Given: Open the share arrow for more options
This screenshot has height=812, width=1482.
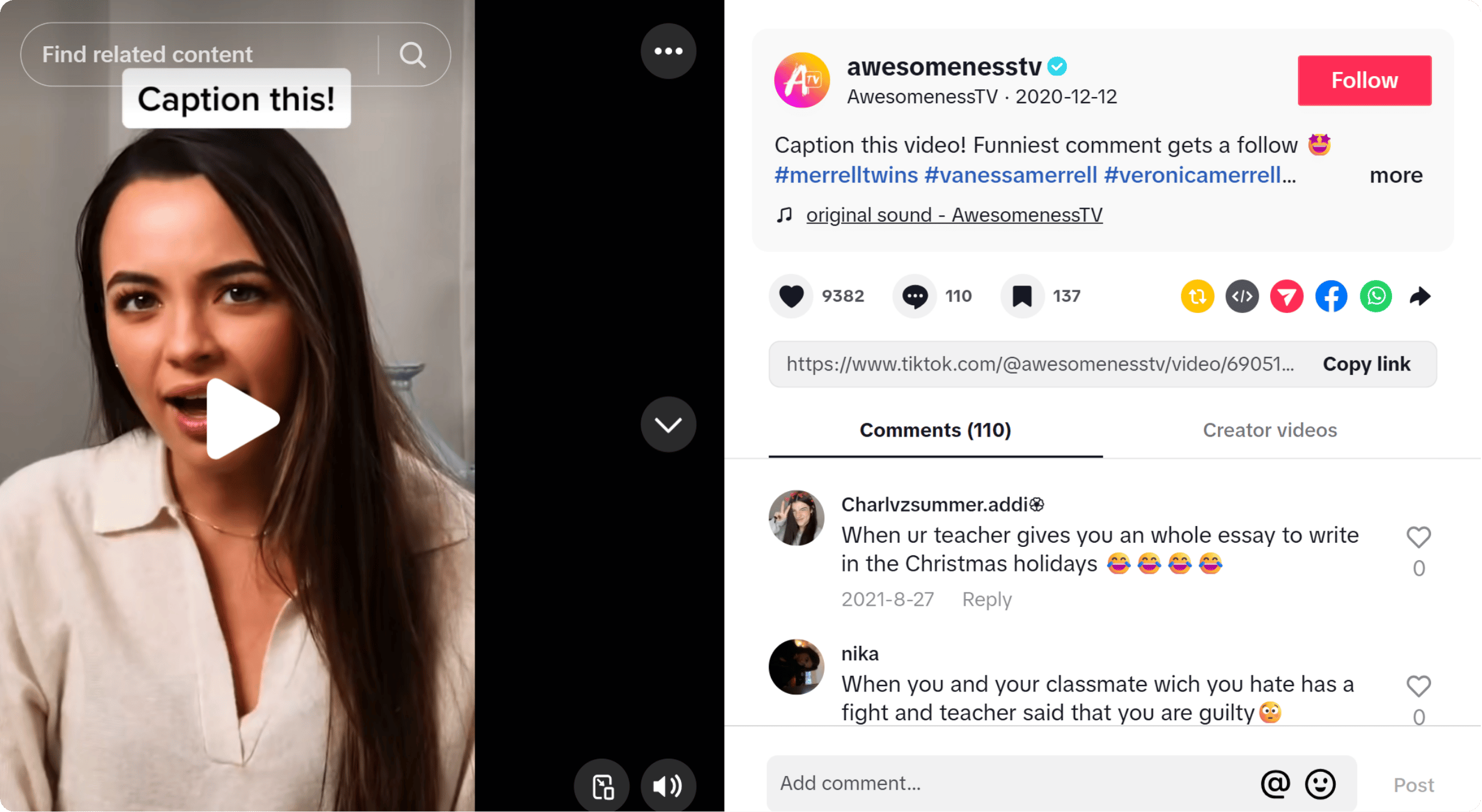Looking at the screenshot, I should 1420,296.
